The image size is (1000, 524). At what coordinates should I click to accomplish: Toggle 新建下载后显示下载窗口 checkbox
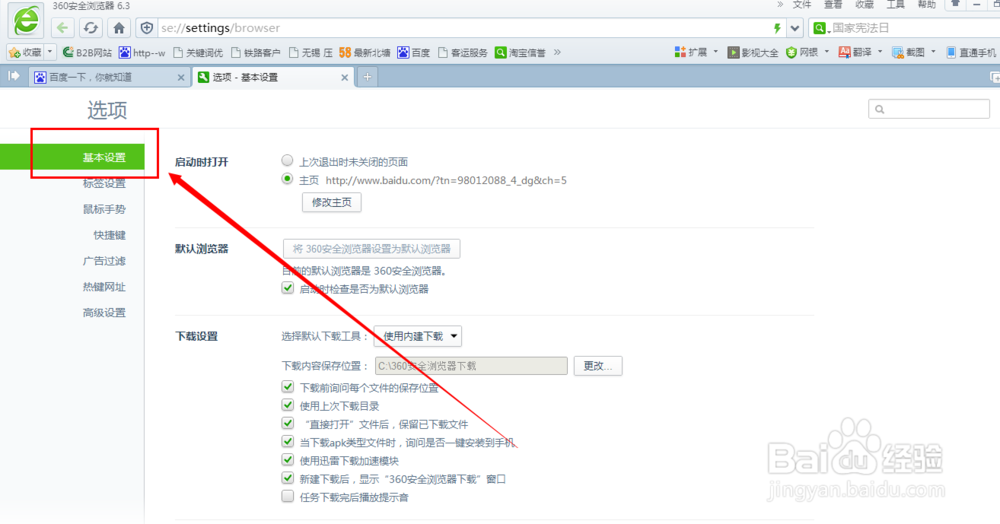pyautogui.click(x=288, y=478)
